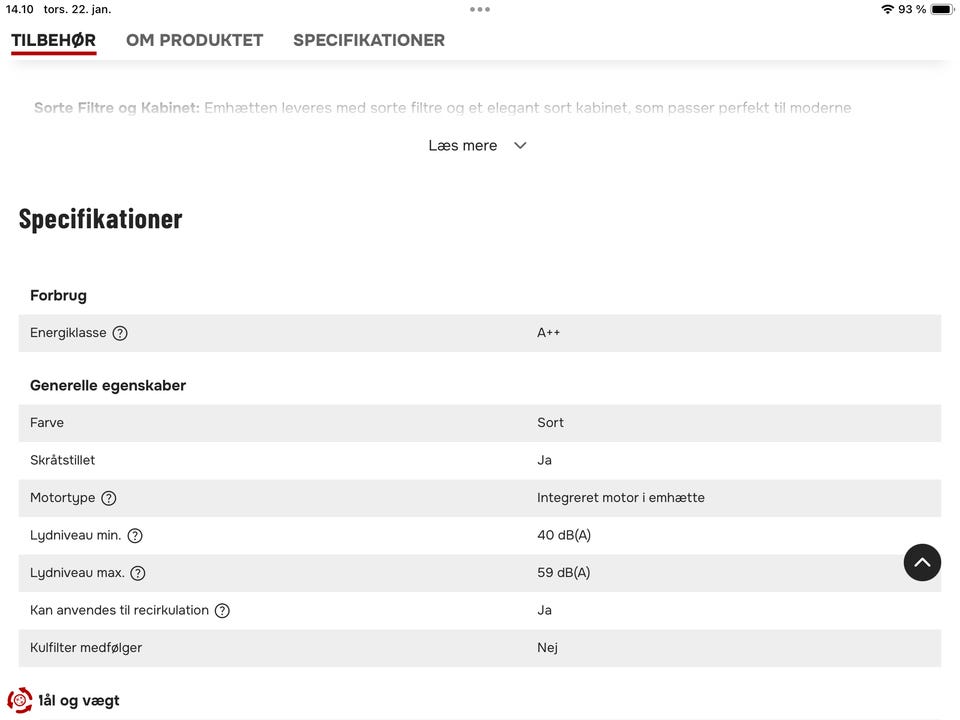Tap the Energiklasse A++ value
The height and width of the screenshot is (720, 960).
point(549,333)
